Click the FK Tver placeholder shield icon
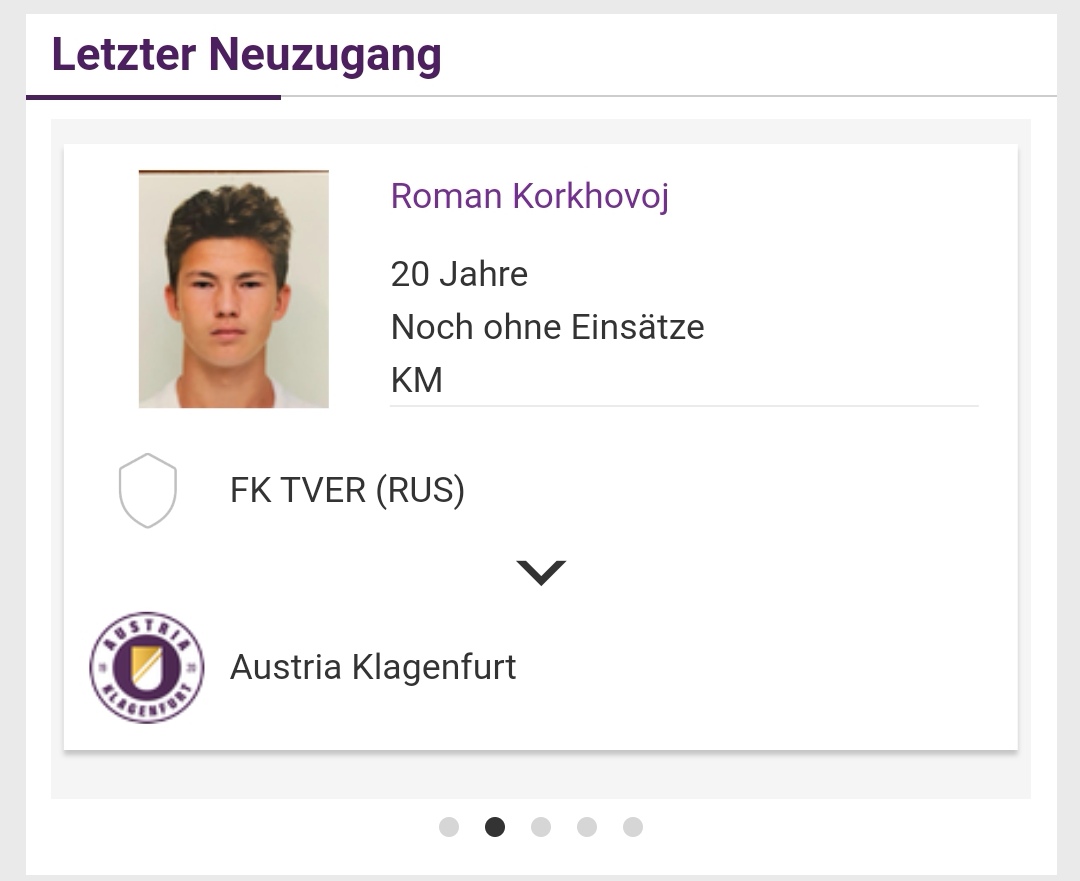 pos(148,490)
